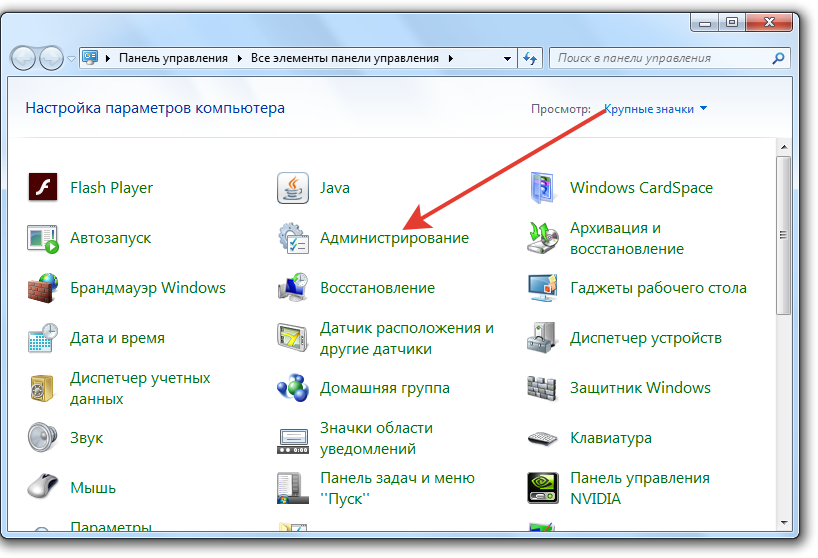This screenshot has height=558, width=818.
Task: Open the Домашняя группа link
Action: coord(384,388)
